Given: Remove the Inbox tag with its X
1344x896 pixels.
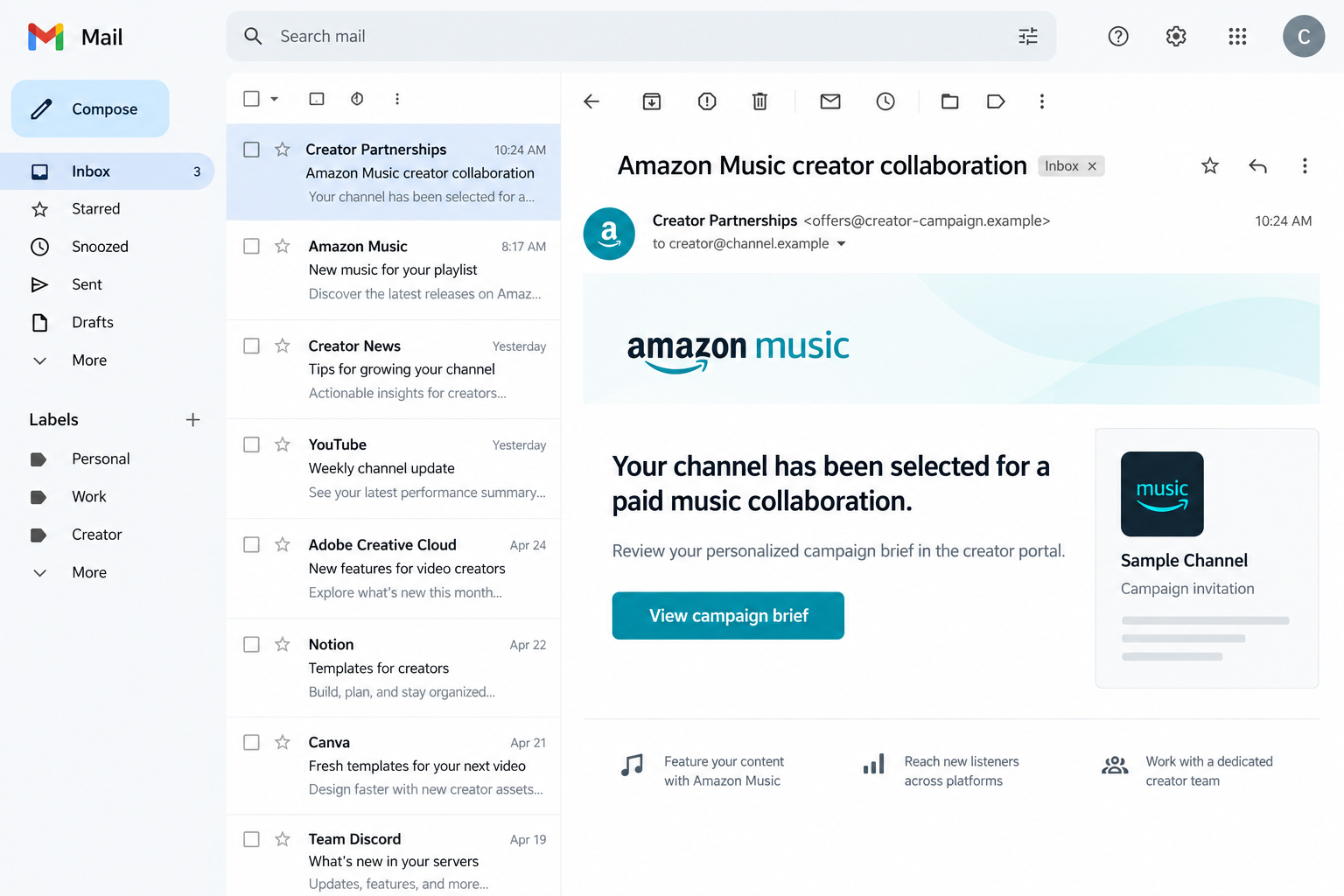Looking at the screenshot, I should click(x=1092, y=166).
